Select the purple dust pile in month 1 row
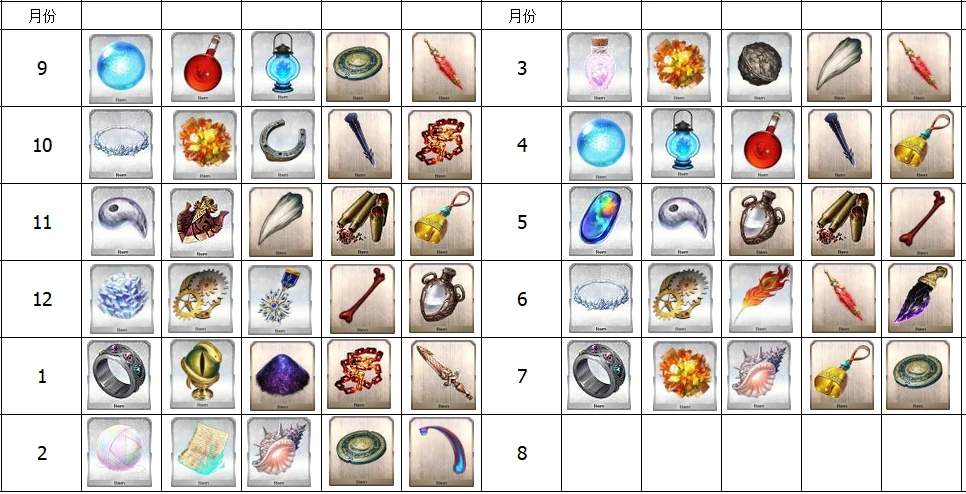The image size is (966, 494). 282,376
